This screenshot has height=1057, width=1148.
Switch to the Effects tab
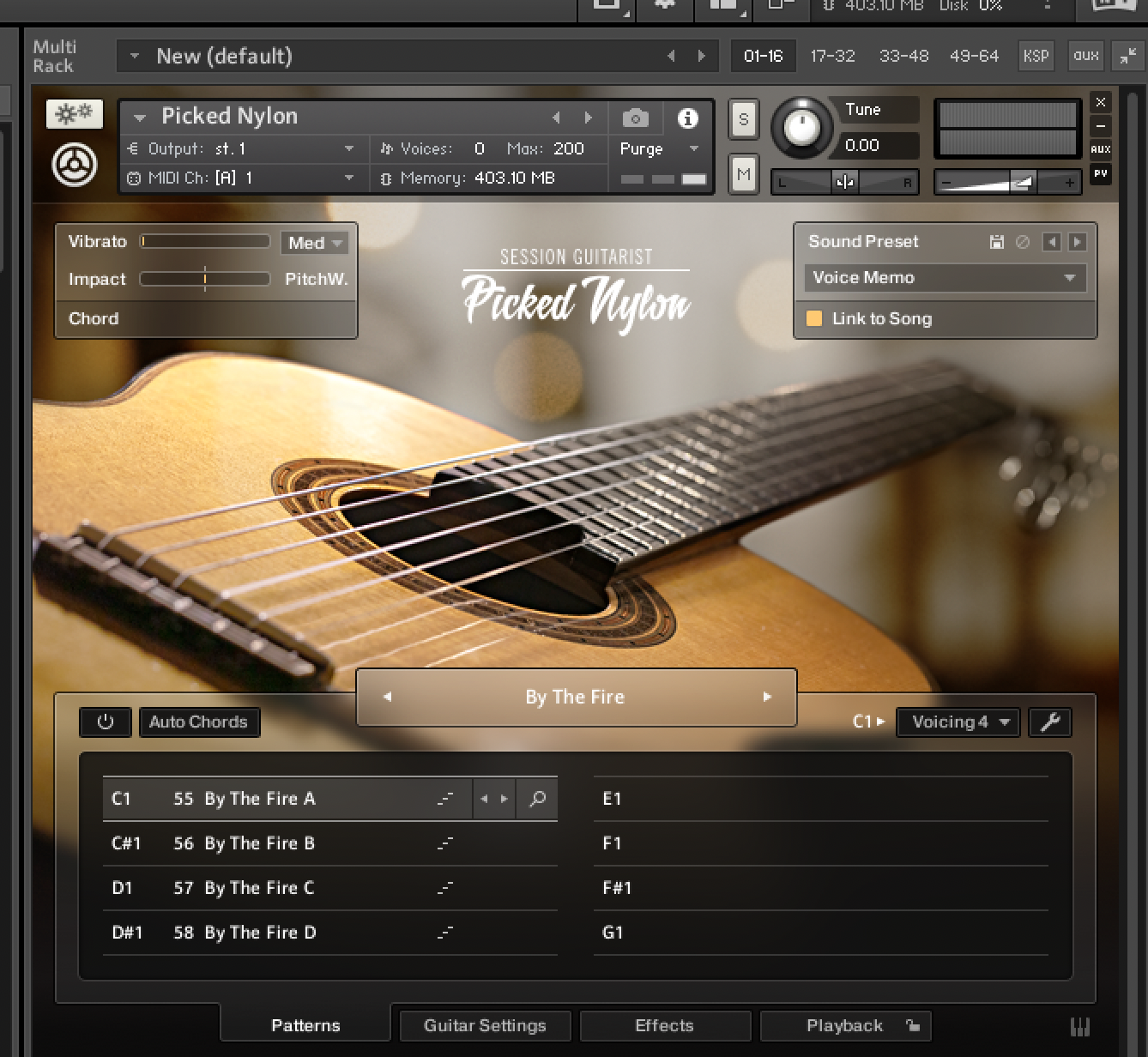point(664,1025)
